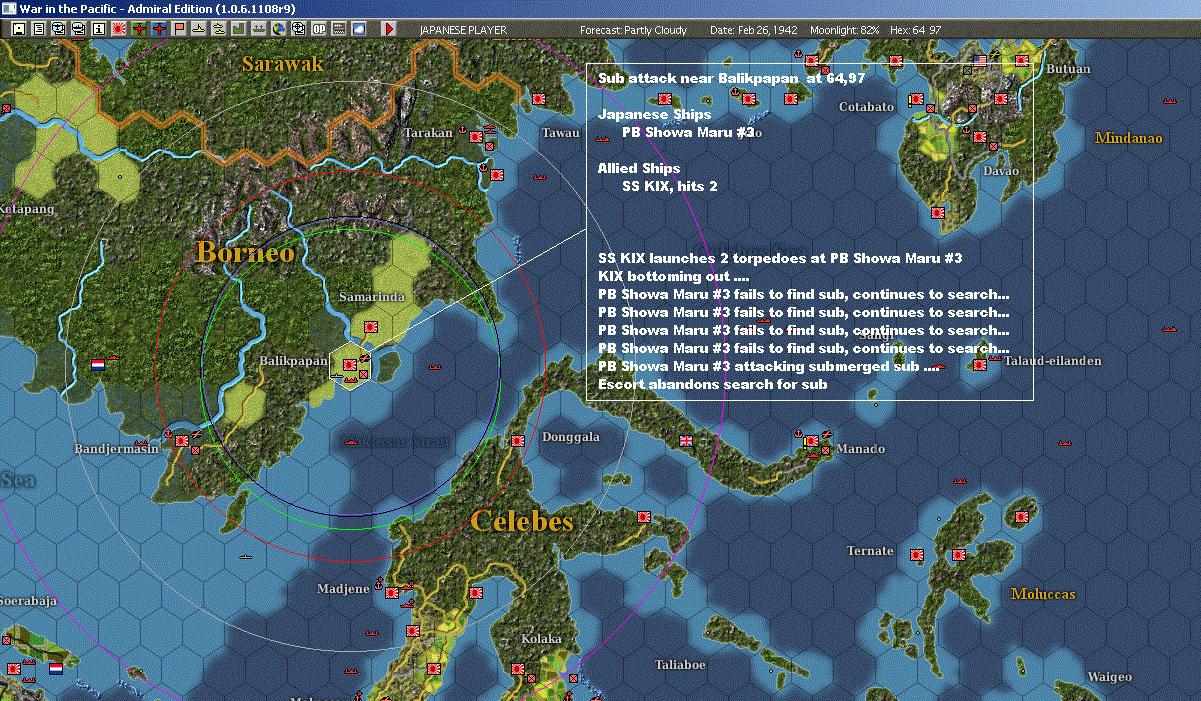Viewport: 1201px width, 701px height.
Task: Select the Japanese flag at Samarinda
Action: pyautogui.click(x=369, y=326)
